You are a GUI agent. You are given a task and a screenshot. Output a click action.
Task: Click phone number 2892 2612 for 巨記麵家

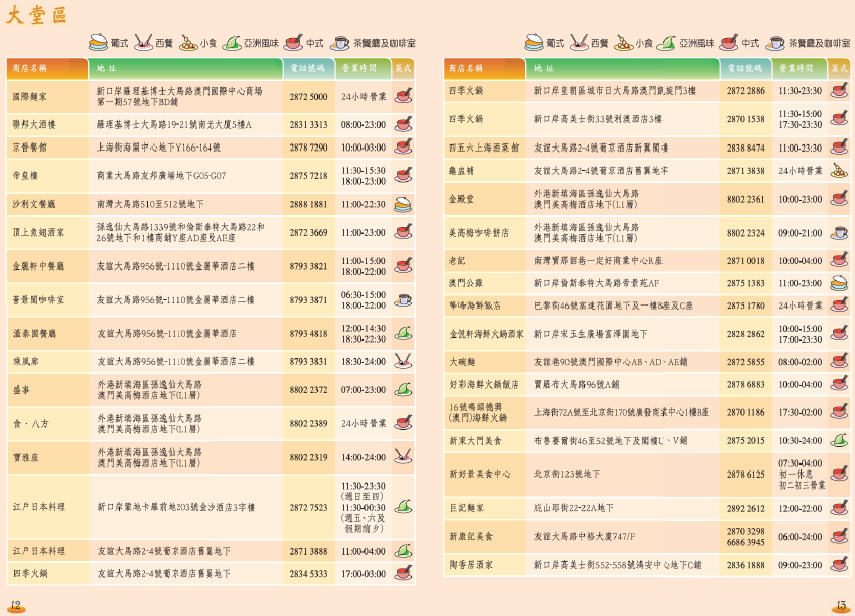tap(745, 508)
